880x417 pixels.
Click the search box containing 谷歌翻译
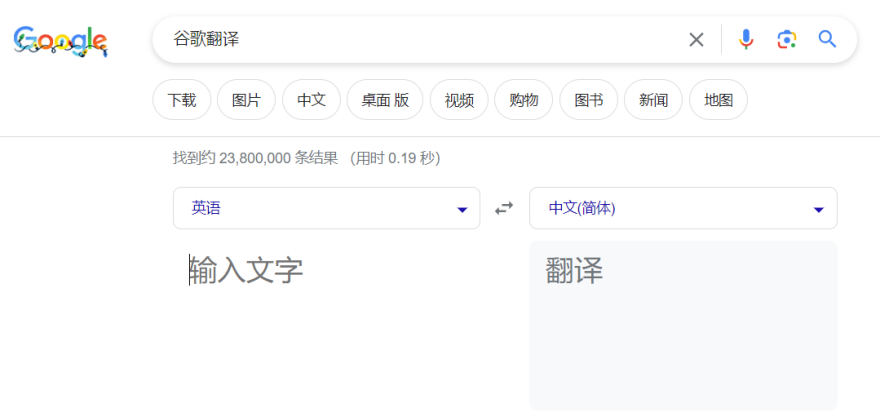[x=420, y=40]
